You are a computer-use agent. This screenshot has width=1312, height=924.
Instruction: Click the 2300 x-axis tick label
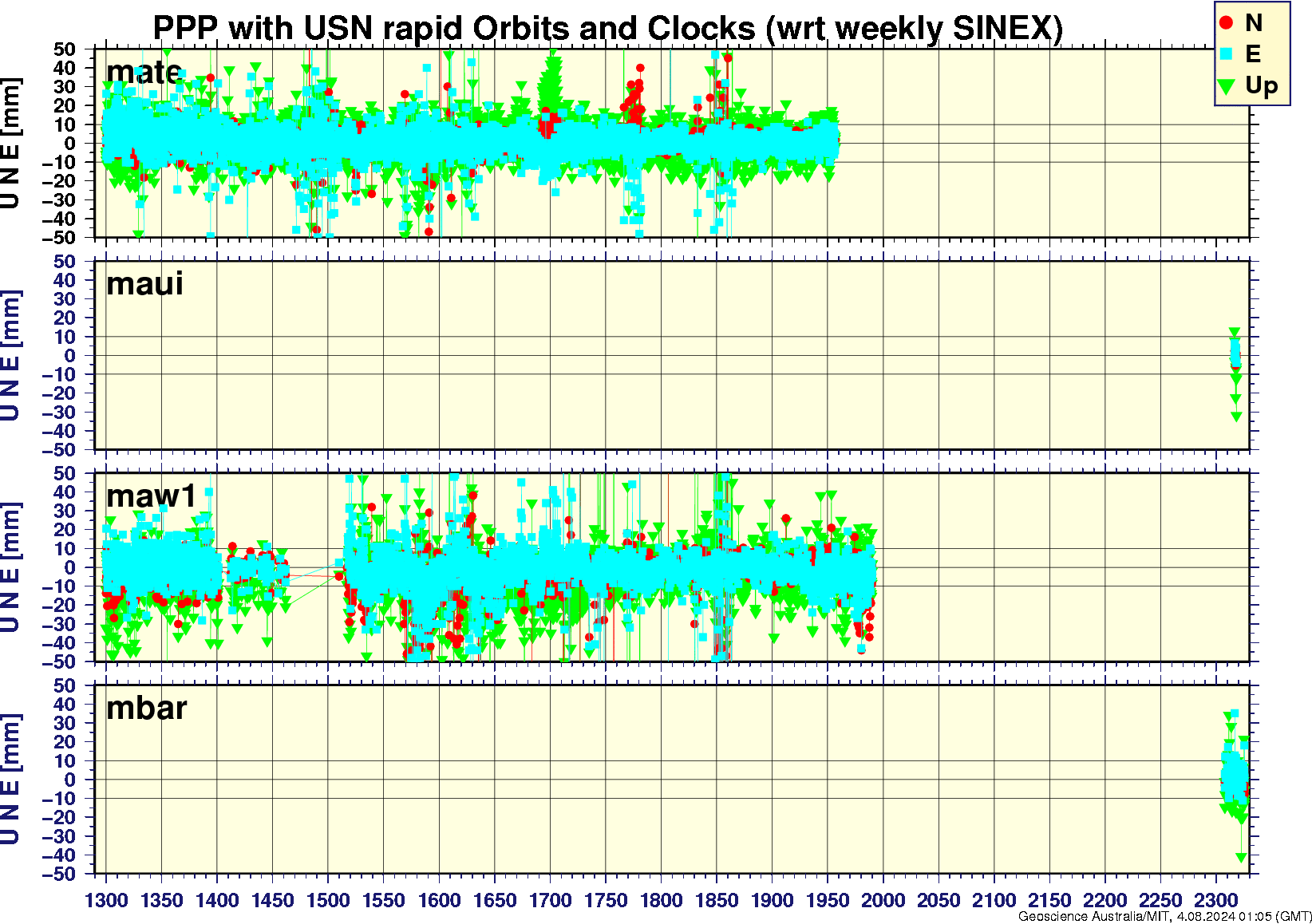tap(1216, 900)
